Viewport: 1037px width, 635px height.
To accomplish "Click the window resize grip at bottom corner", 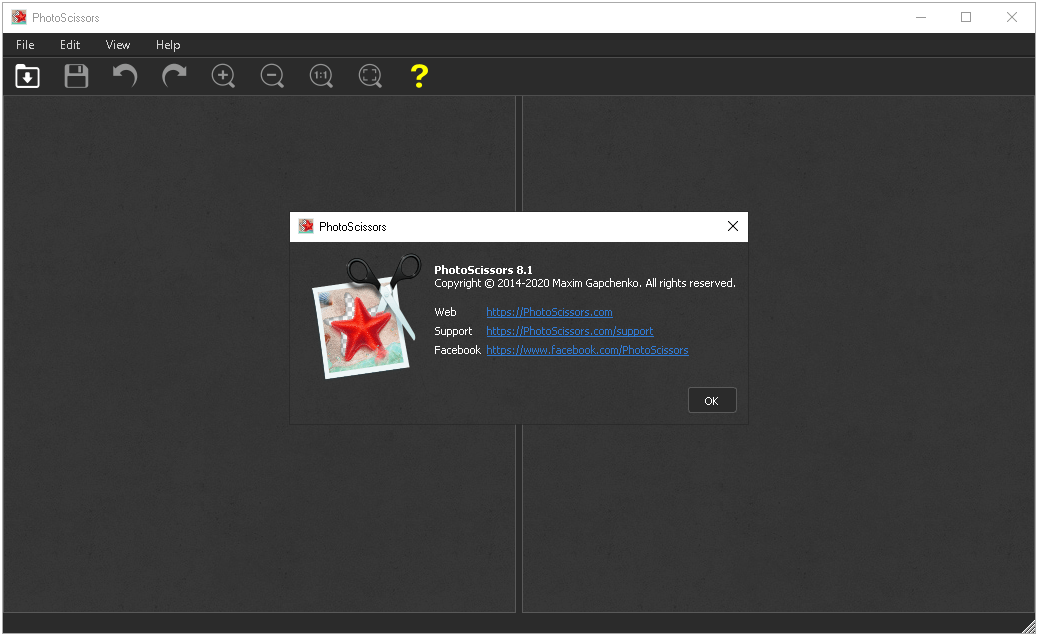I will click(1028, 627).
